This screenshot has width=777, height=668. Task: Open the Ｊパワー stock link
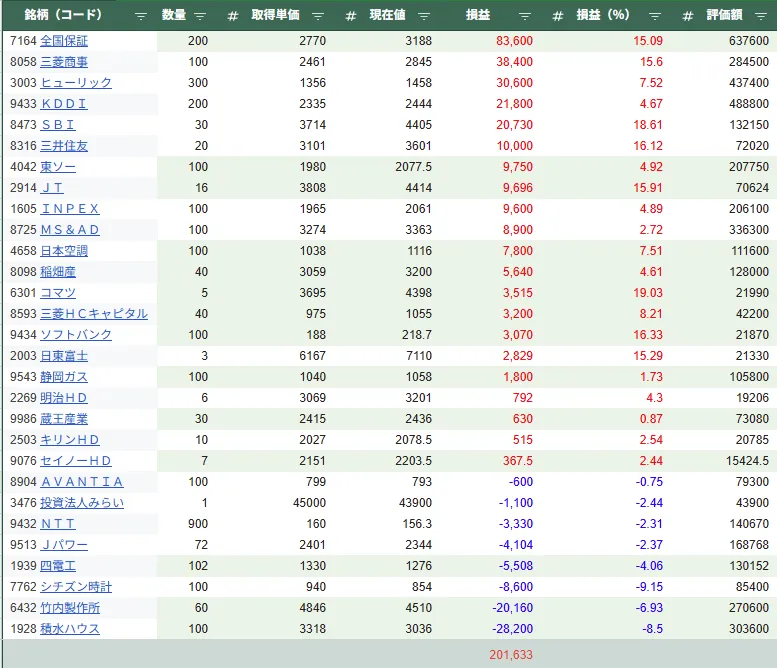[x=64, y=545]
